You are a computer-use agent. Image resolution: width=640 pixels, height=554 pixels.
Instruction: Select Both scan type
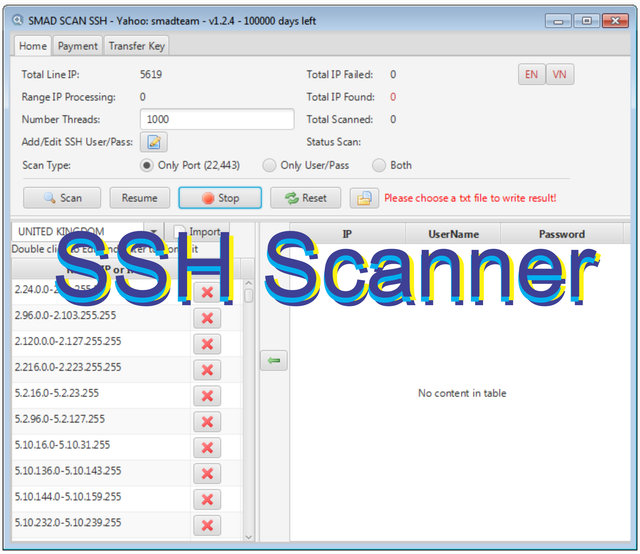392,165
